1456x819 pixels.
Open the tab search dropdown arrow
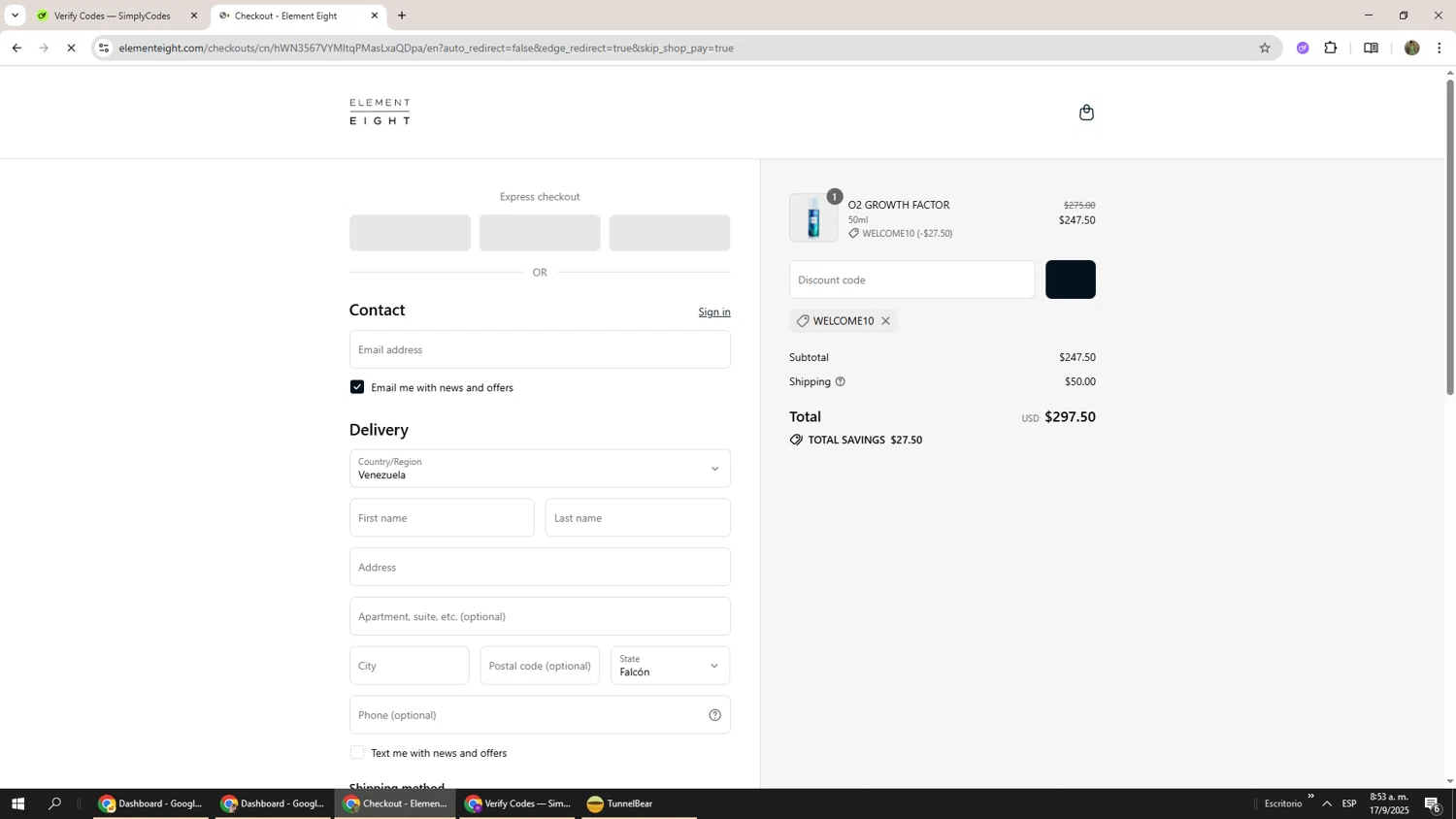point(15,16)
